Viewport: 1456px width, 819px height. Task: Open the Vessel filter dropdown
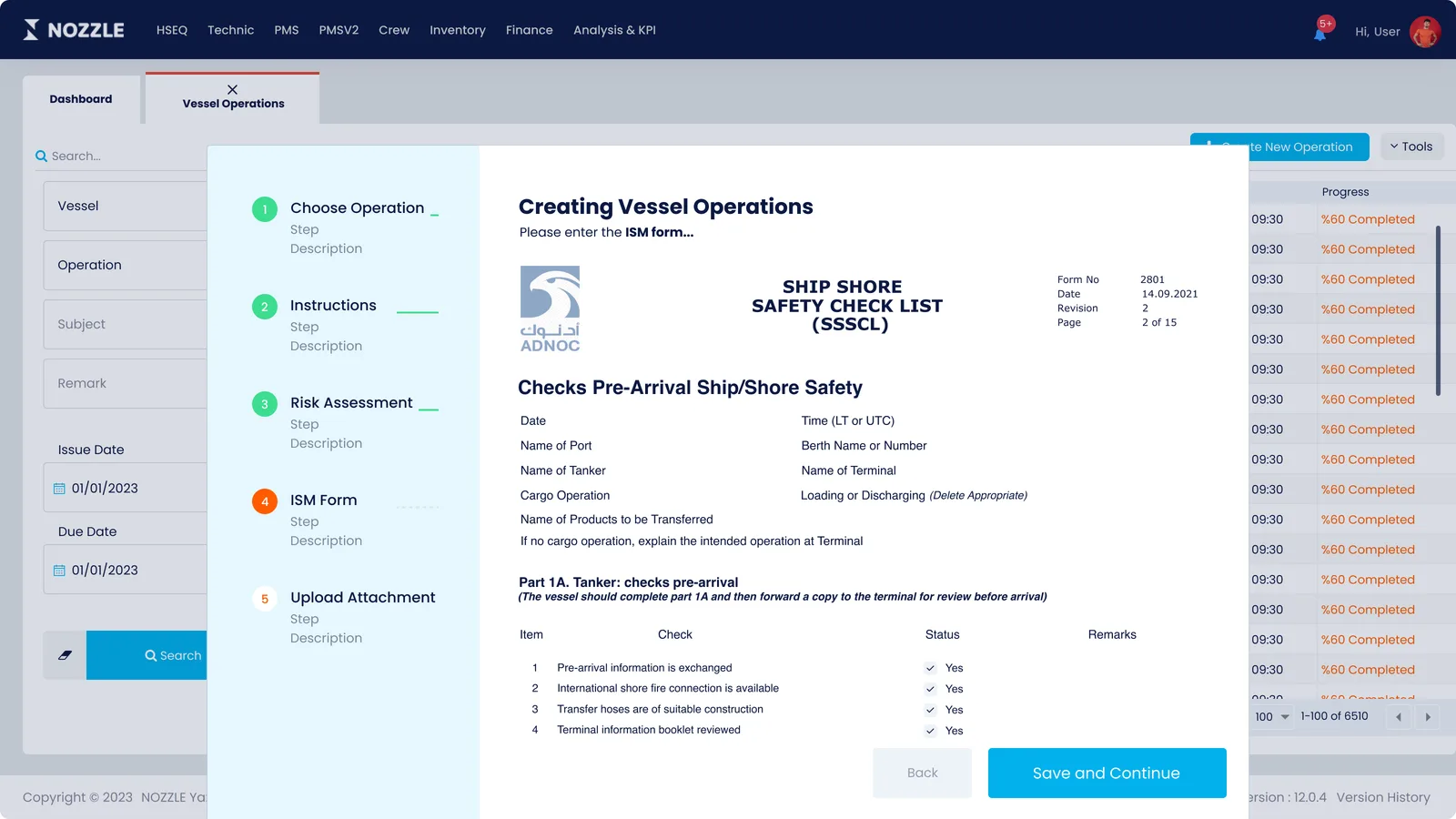pyautogui.click(x=126, y=206)
